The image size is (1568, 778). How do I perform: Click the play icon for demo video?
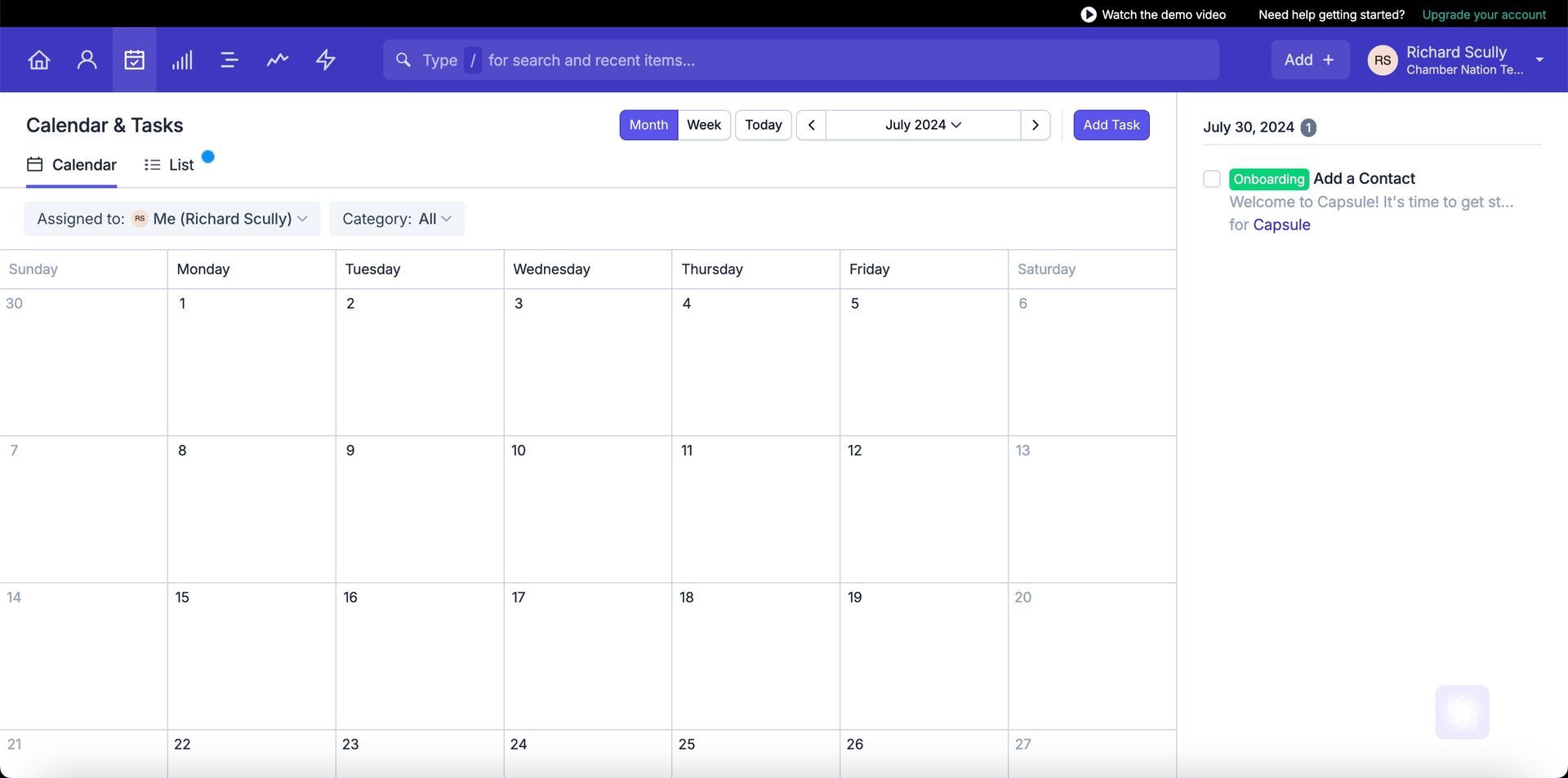click(1088, 15)
